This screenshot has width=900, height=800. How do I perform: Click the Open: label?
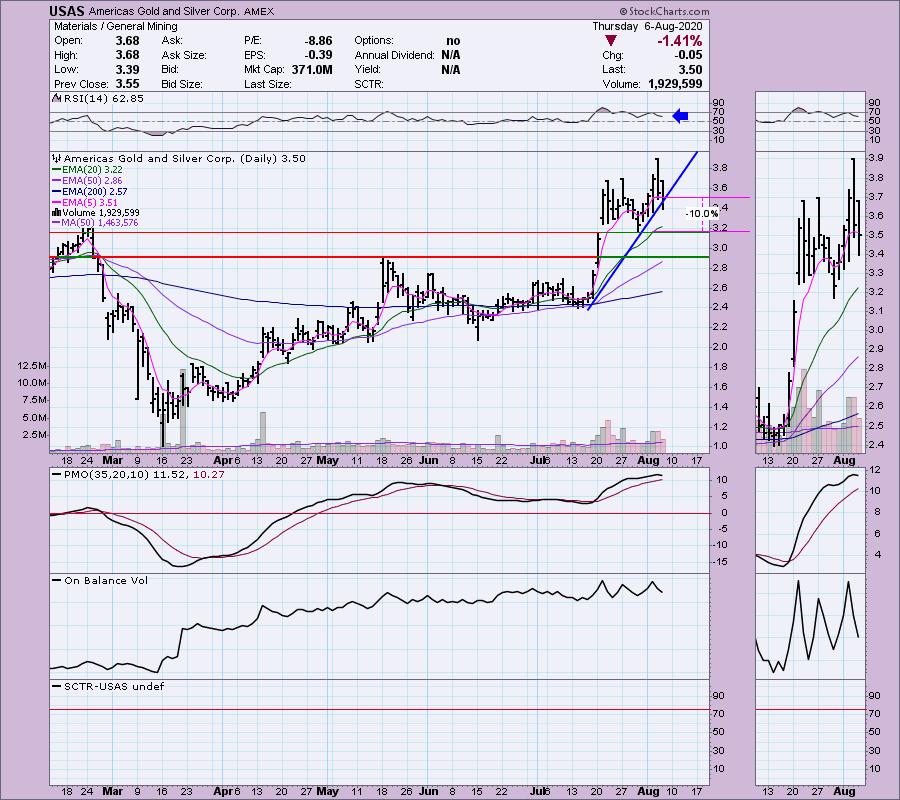(x=68, y=41)
